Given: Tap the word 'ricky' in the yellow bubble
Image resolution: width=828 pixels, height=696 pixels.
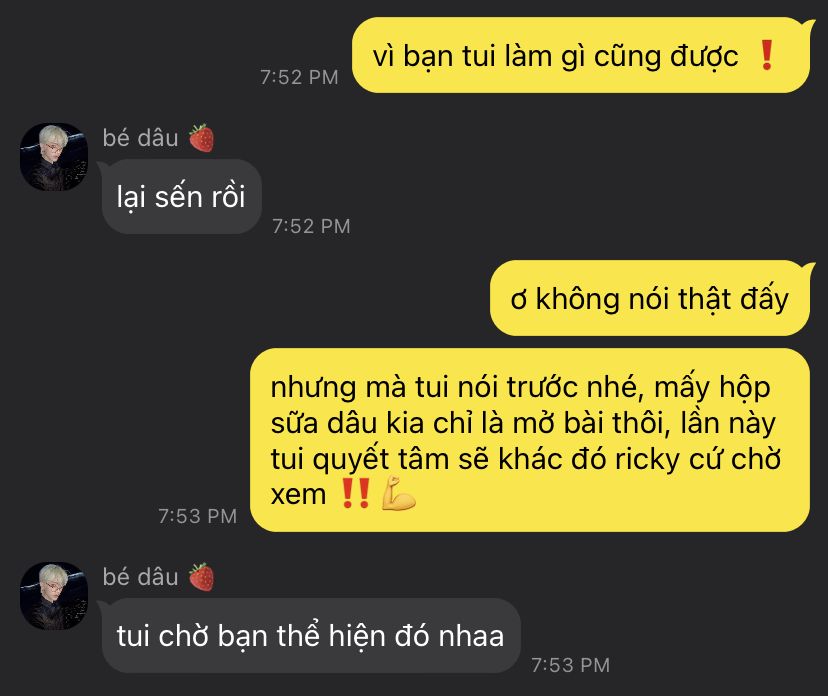Looking at the screenshot, I should (x=647, y=459).
